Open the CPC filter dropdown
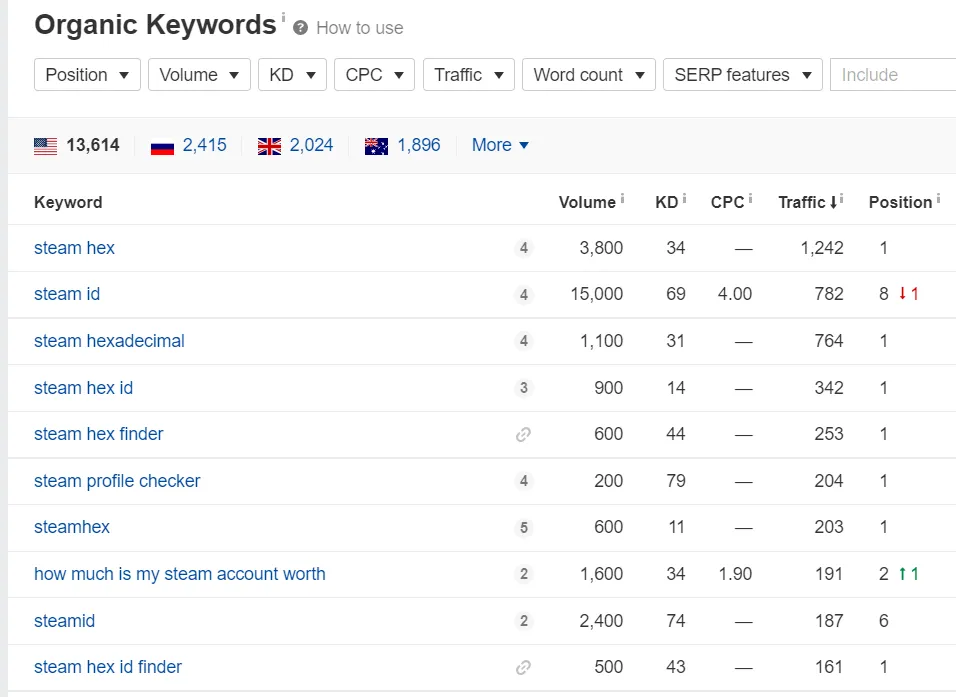The height and width of the screenshot is (697, 956). 374,74
